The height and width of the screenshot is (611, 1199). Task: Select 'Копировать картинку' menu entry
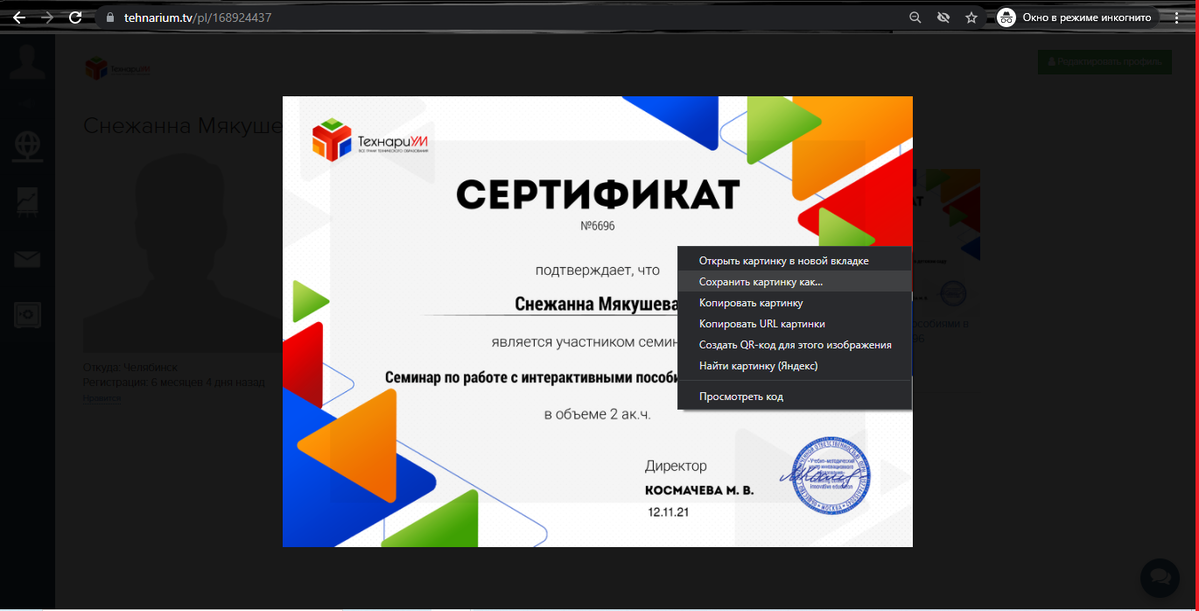(x=794, y=303)
